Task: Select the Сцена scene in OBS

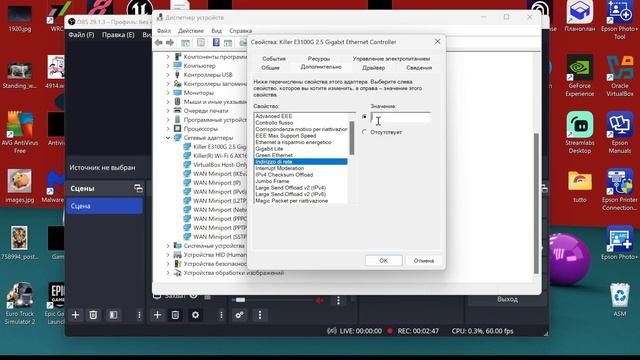Action: coord(104,206)
